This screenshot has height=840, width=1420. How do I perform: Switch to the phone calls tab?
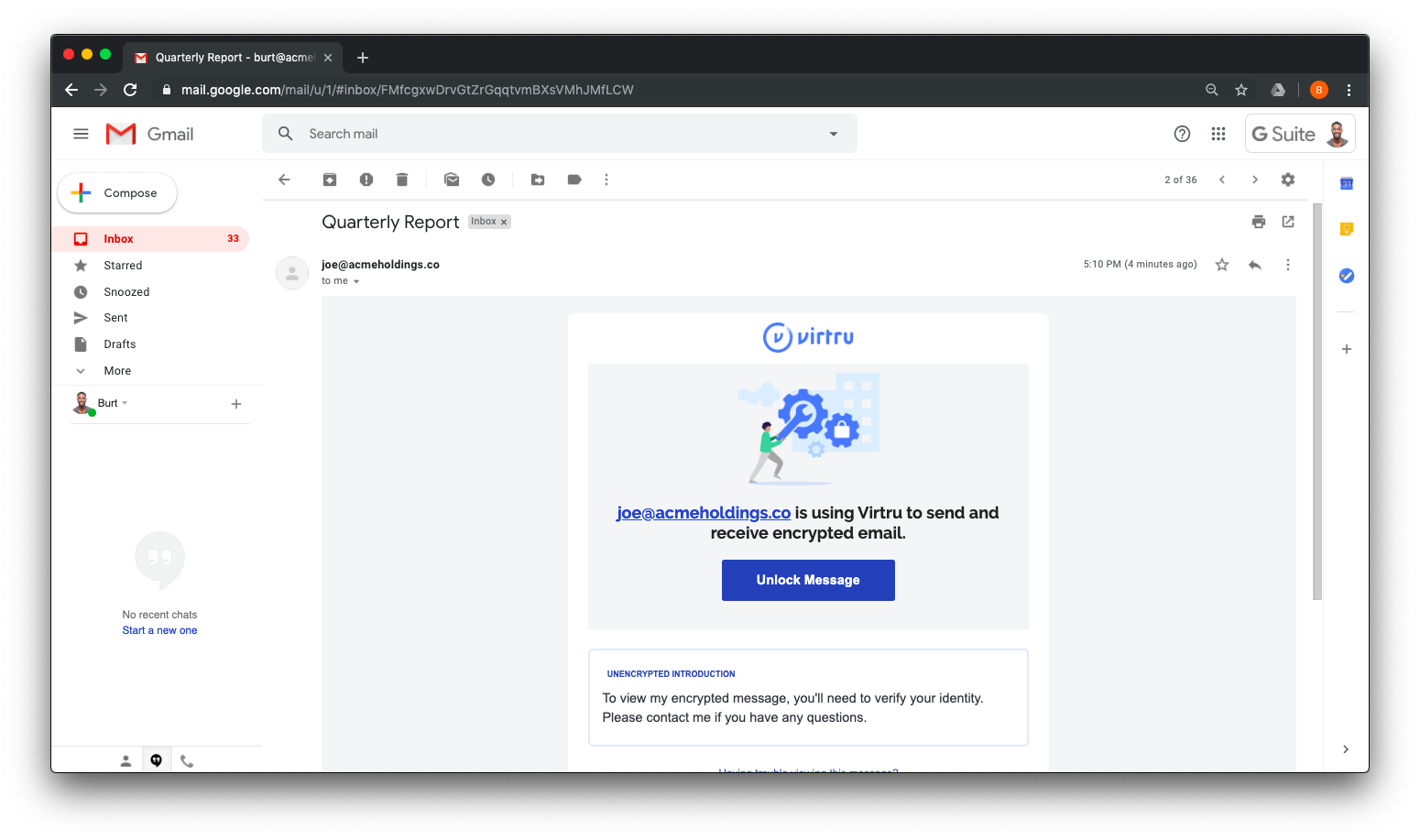187,761
